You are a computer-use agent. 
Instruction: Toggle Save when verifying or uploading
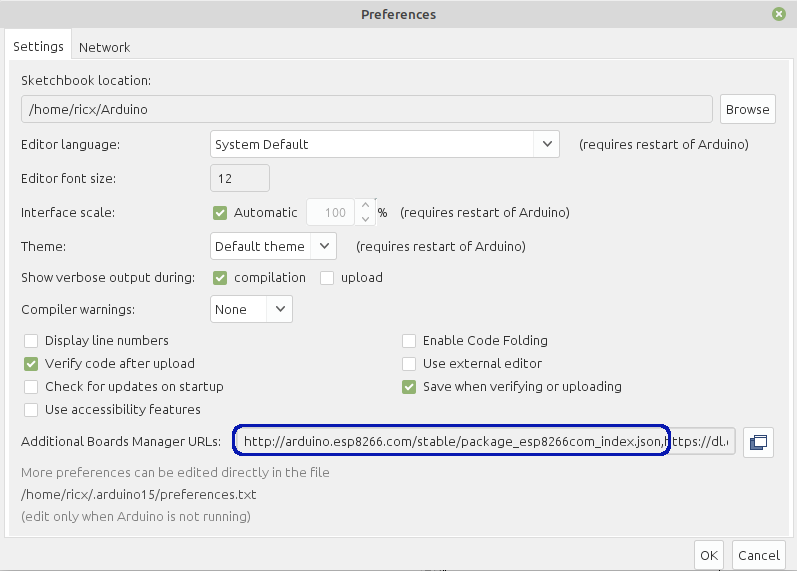pos(409,387)
